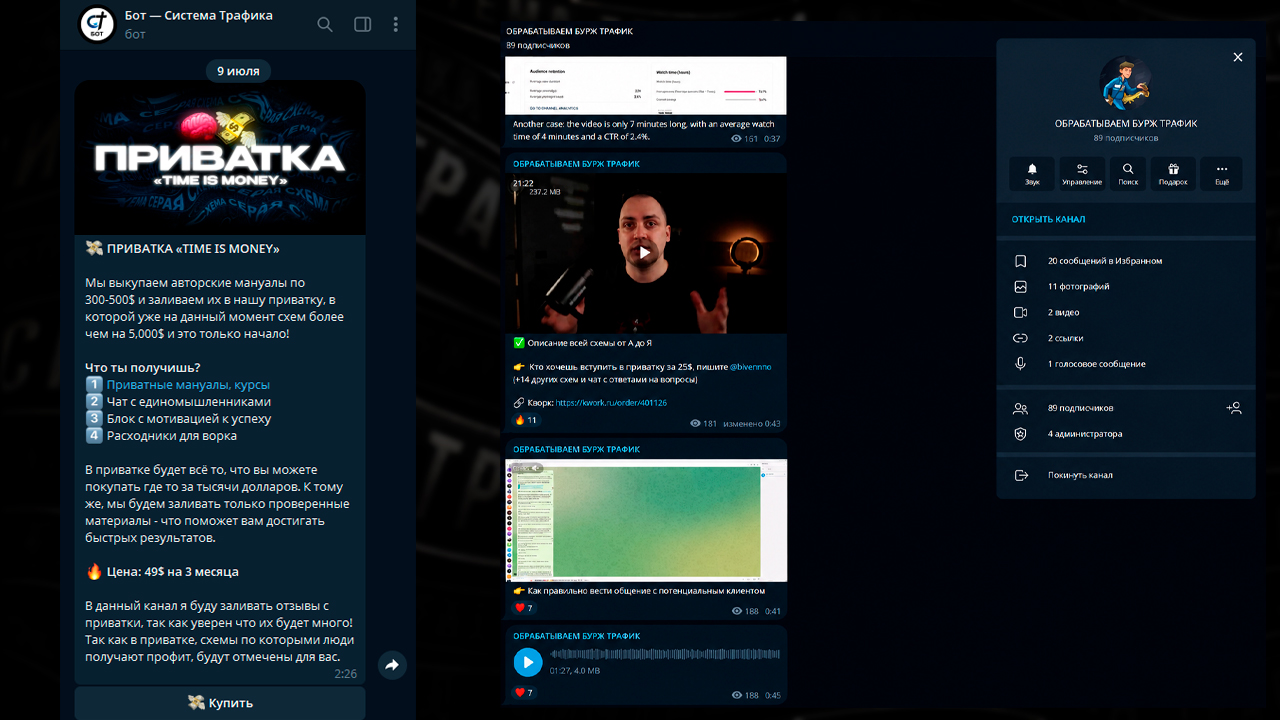Open the Приватные мануалы, курсы link
The width and height of the screenshot is (1280, 720).
[x=188, y=385]
